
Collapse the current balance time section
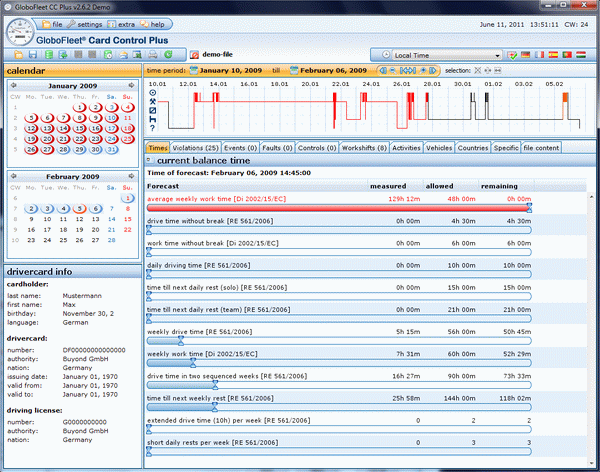(x=149, y=160)
